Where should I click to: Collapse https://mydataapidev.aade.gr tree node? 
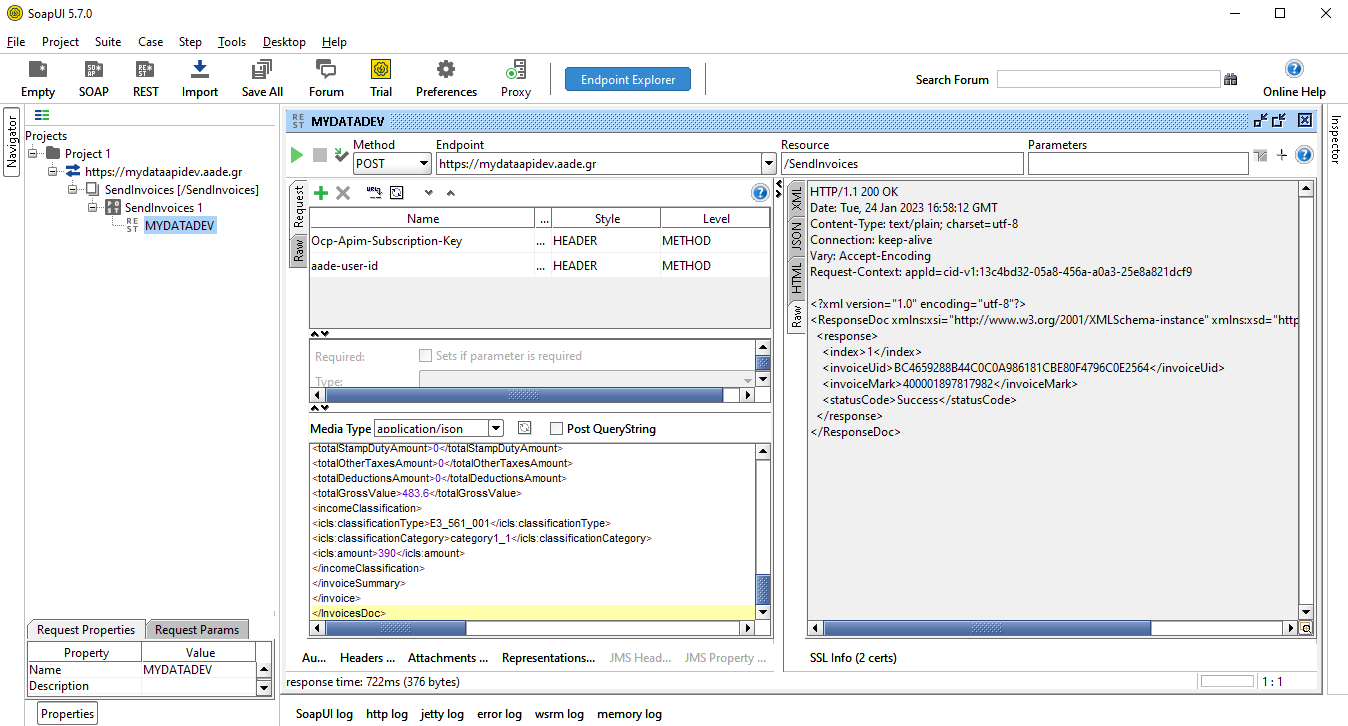coord(54,171)
